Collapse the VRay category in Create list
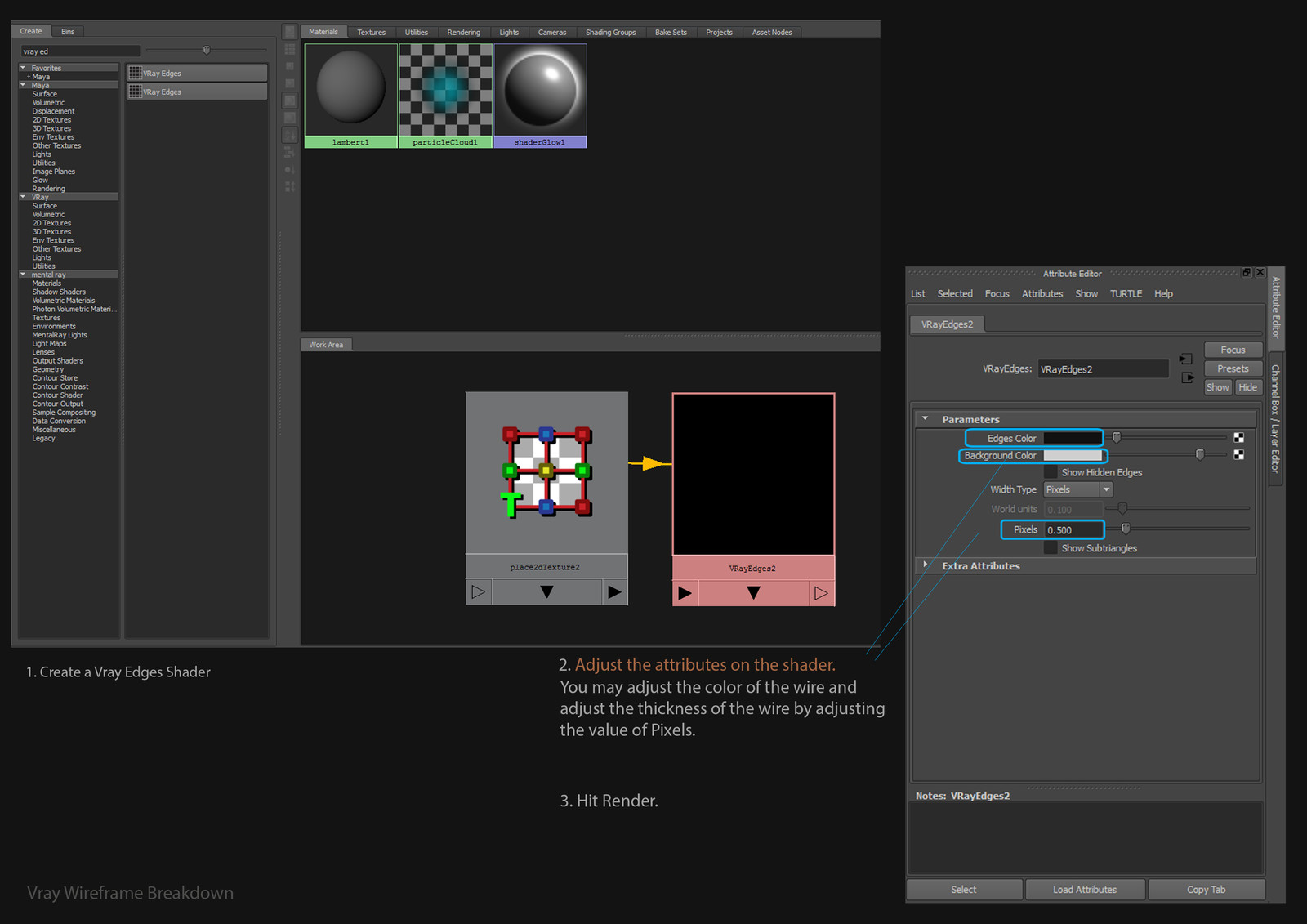Screen dimensions: 1307x924 pyautogui.click(x=23, y=197)
